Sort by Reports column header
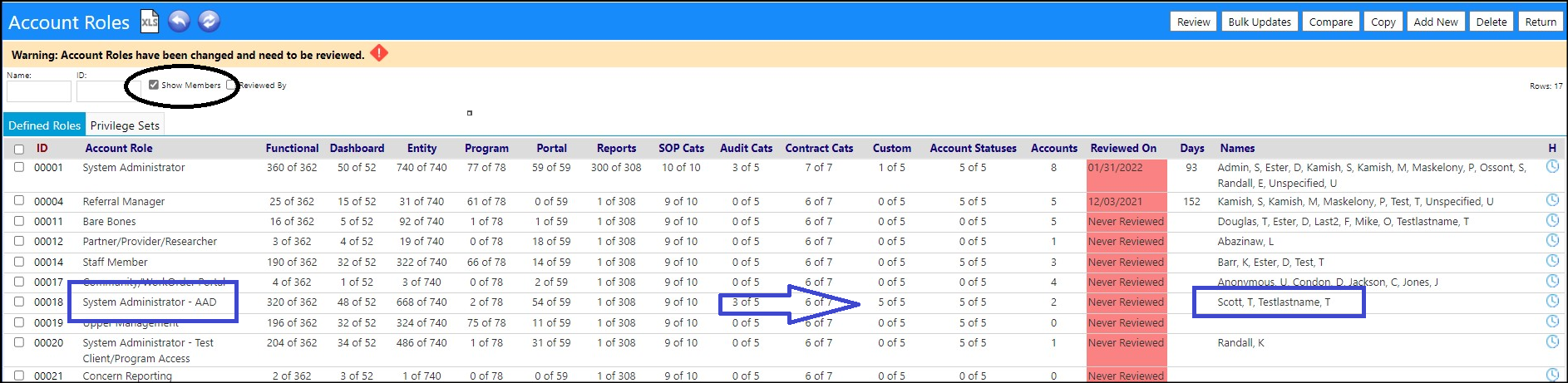Screen dimensions: 1568x383 [x=616, y=148]
